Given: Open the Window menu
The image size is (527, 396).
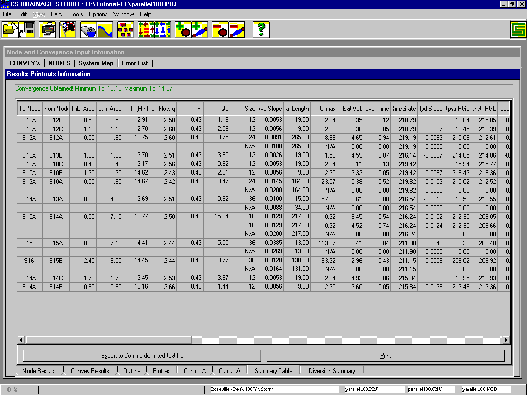Looking at the screenshot, I should tap(123, 14).
